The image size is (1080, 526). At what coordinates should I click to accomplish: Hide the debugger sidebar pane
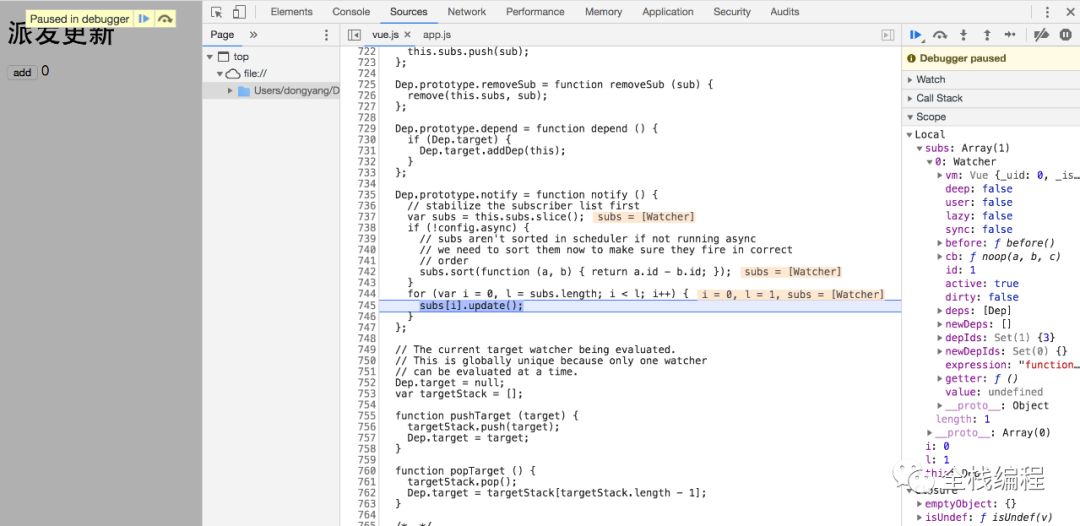click(x=888, y=34)
